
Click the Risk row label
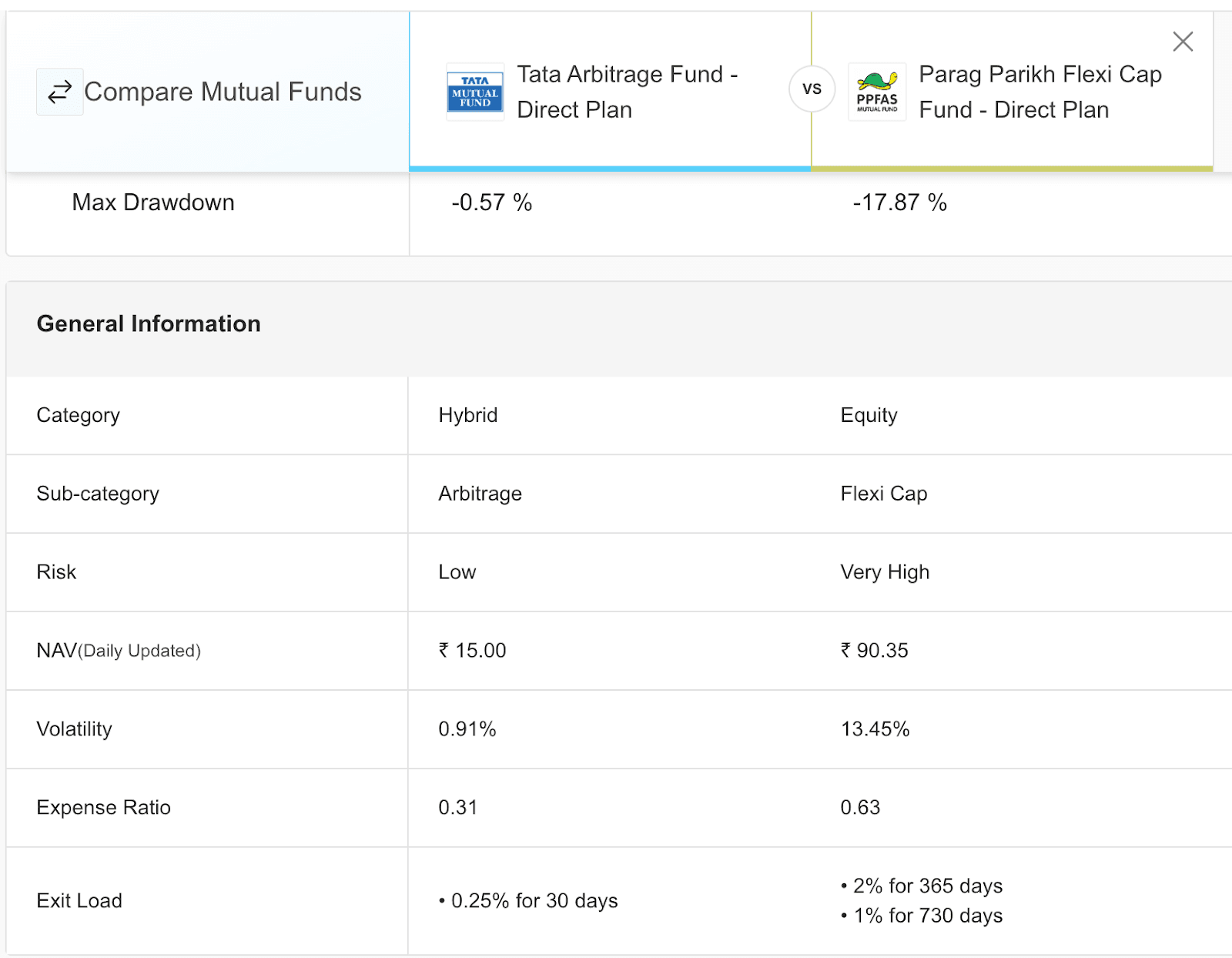coord(56,572)
